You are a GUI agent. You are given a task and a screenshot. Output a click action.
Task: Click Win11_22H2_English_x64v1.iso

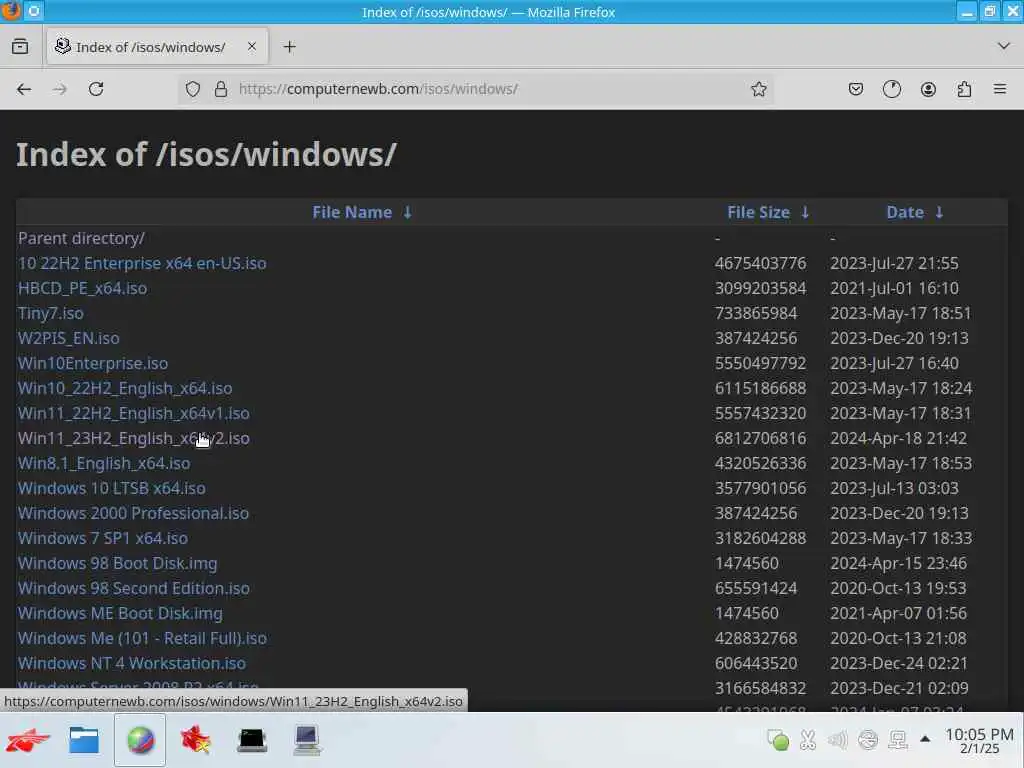(x=133, y=413)
